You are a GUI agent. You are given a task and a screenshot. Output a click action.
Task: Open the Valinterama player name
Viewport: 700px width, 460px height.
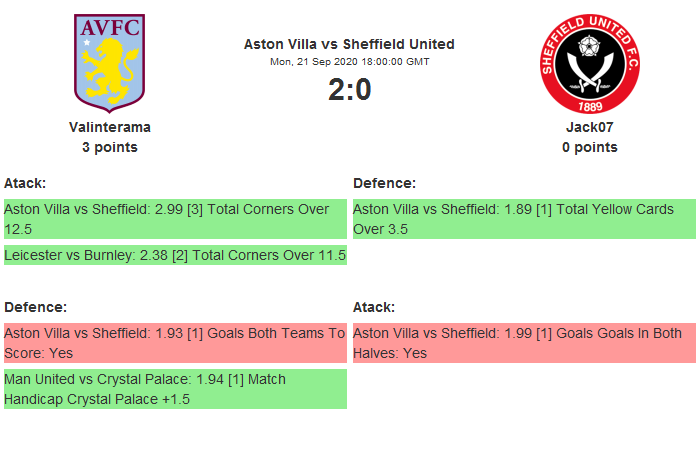pyautogui.click(x=110, y=127)
